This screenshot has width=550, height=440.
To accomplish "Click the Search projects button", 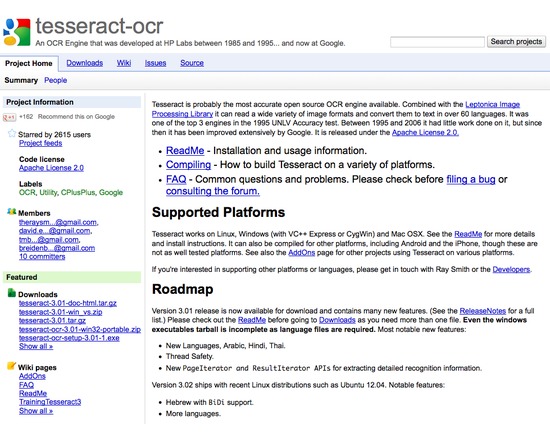I will click(516, 42).
